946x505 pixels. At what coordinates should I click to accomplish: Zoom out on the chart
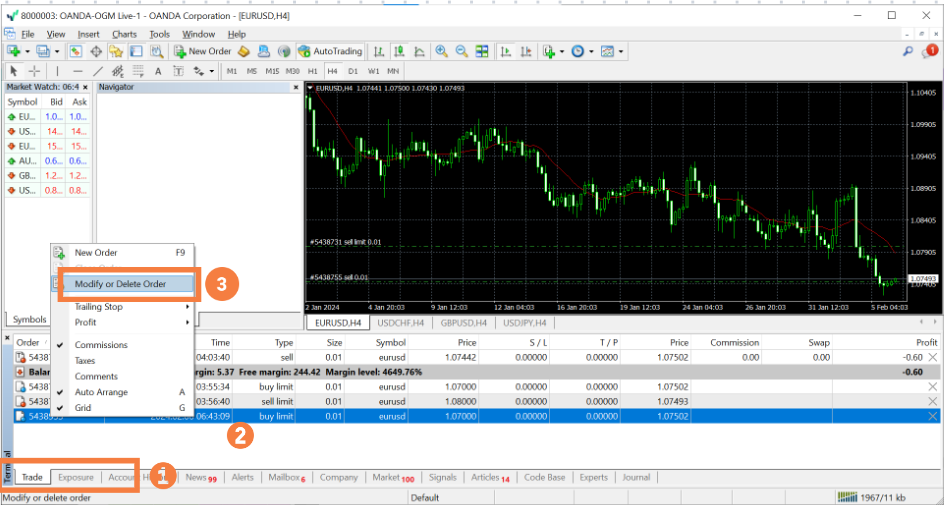[x=461, y=51]
